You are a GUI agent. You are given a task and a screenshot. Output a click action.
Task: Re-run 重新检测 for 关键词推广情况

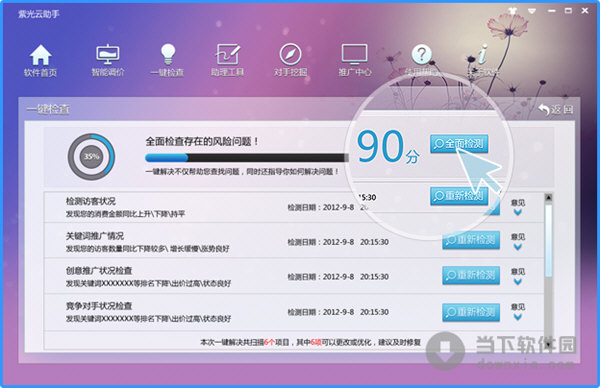click(471, 240)
